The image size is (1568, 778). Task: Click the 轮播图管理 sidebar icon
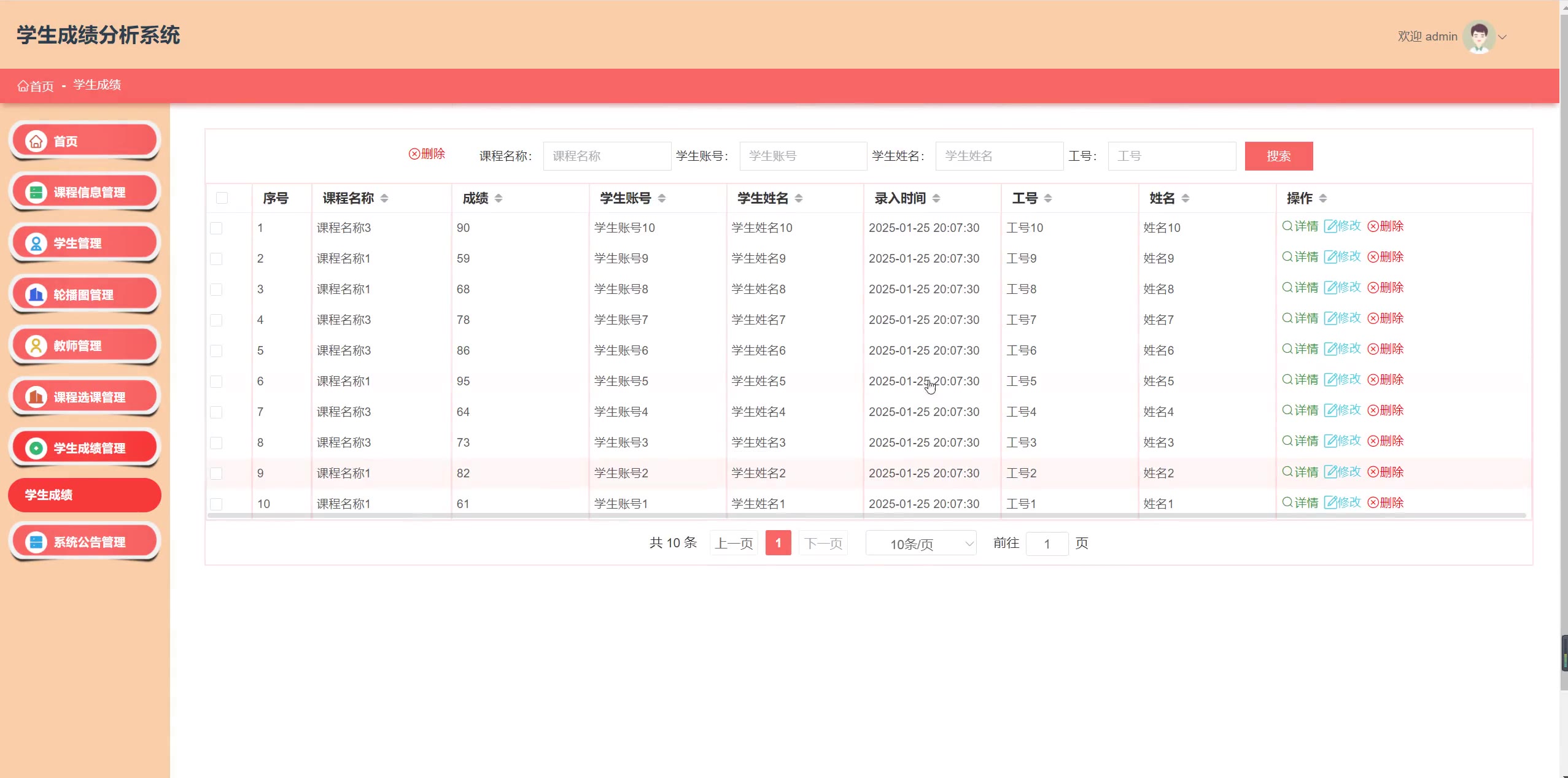tap(36, 295)
